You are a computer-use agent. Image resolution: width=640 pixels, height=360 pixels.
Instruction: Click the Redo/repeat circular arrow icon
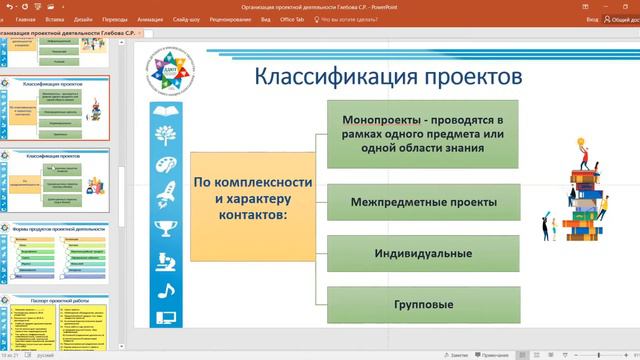coord(24,7)
